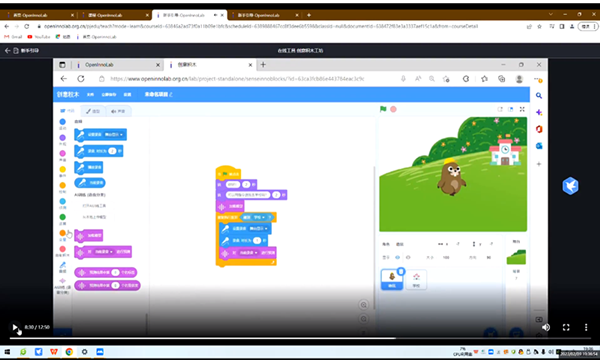This screenshot has height=360, width=600.
Task: Switch to the Sounds tab with speaker
Action: (118, 111)
